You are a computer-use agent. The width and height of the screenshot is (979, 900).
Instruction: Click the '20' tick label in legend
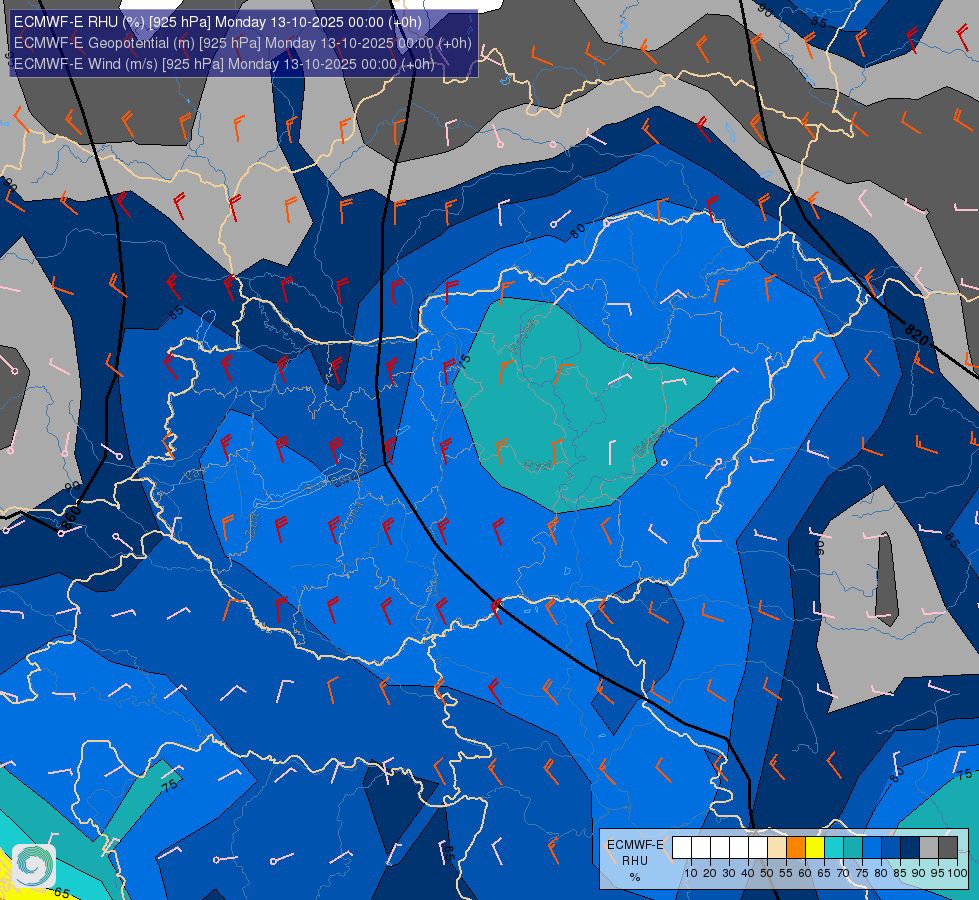pos(711,873)
